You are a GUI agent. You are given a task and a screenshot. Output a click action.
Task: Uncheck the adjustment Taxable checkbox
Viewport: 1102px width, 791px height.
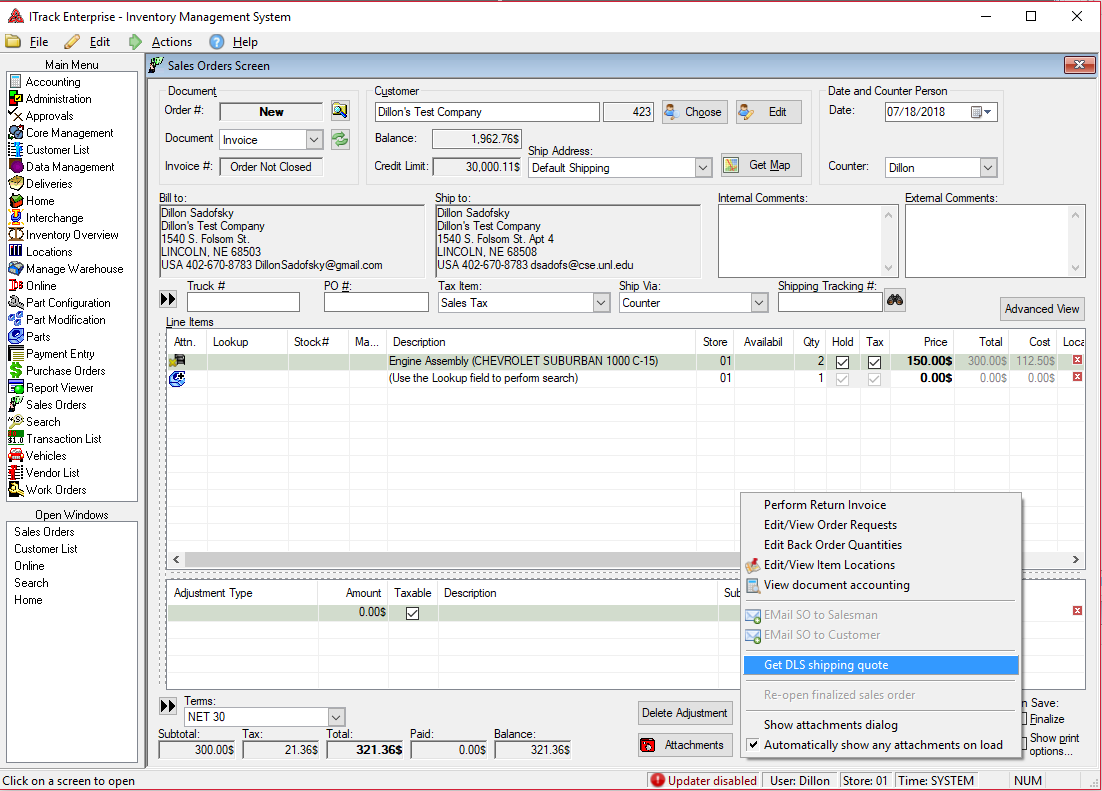(x=412, y=613)
